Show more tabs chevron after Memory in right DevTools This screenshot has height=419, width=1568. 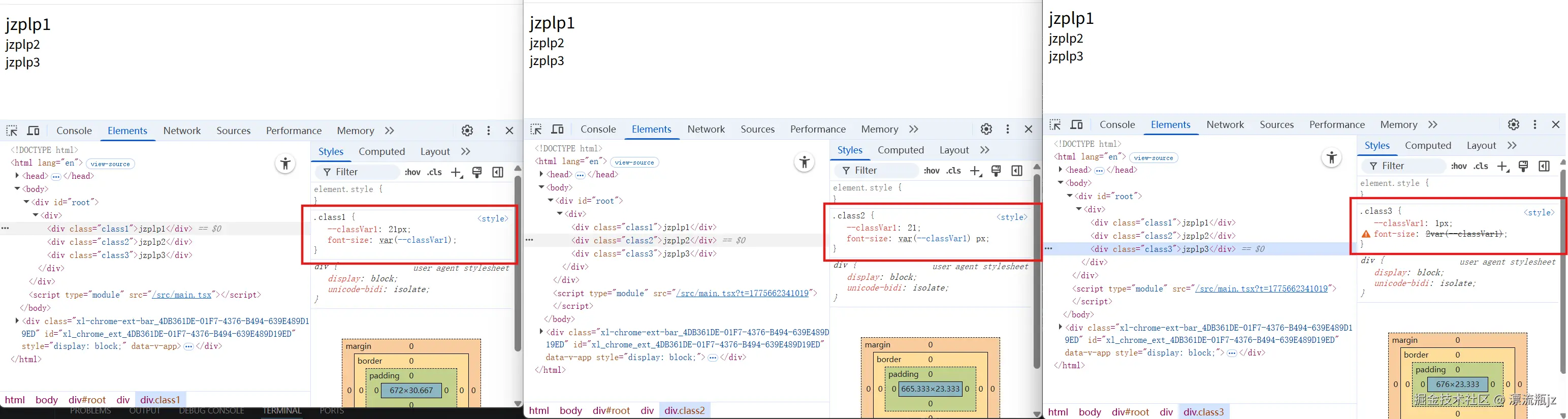(1433, 125)
